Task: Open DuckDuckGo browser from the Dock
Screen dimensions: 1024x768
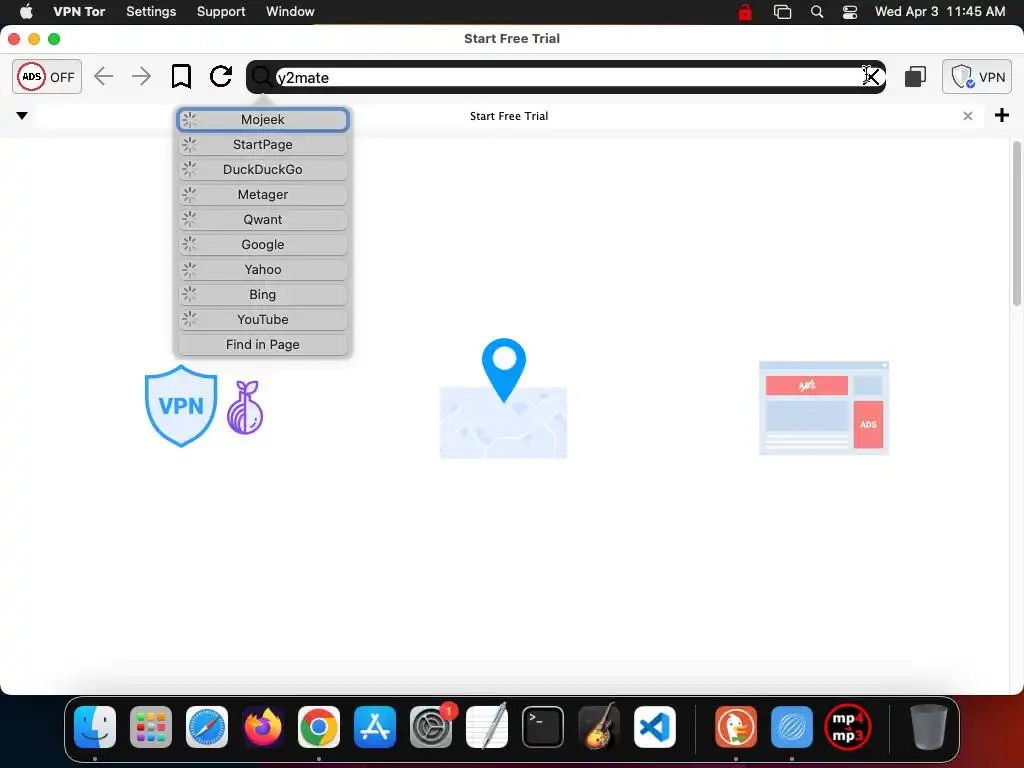Action: pos(736,727)
